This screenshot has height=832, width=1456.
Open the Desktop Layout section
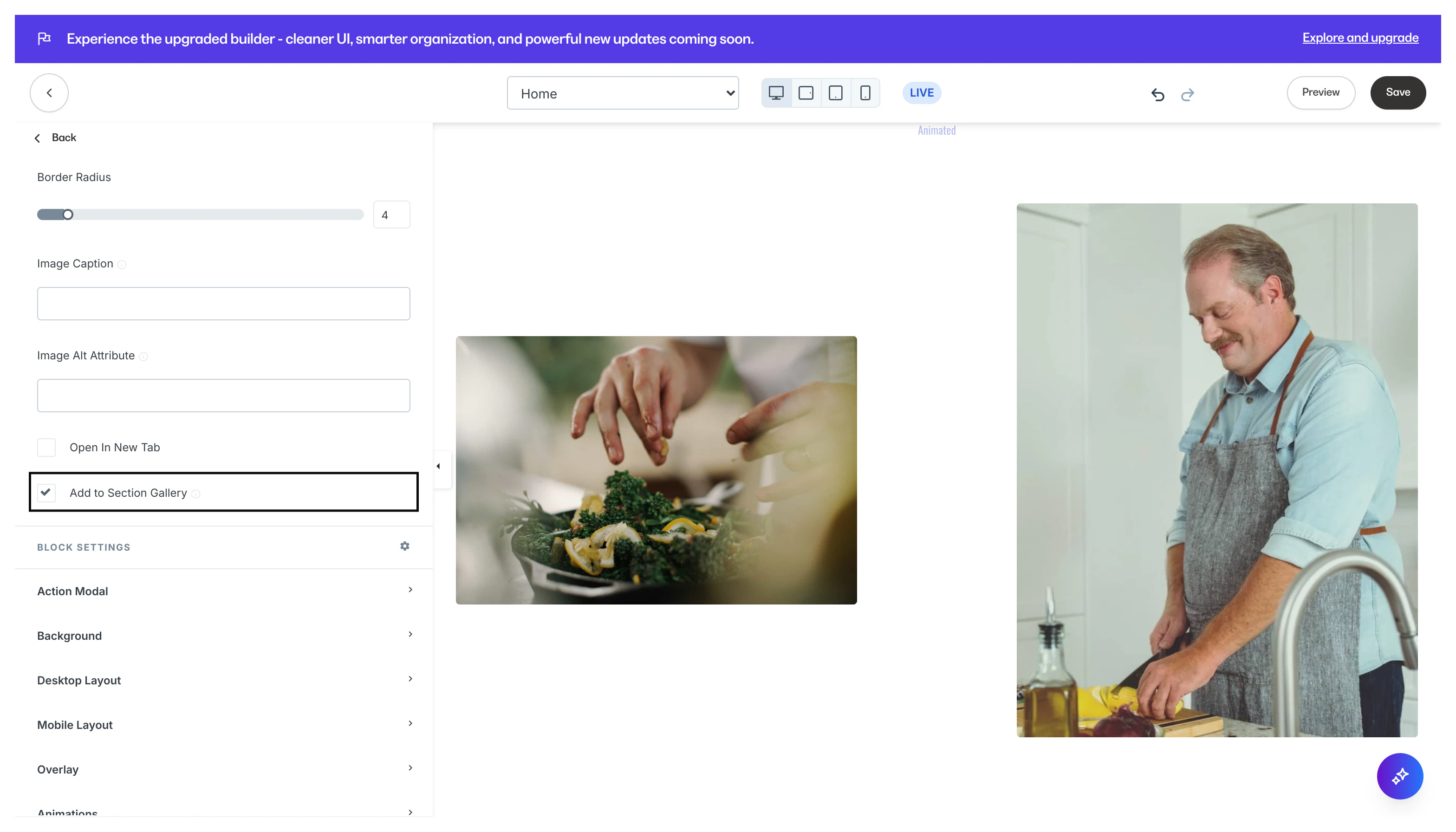coord(223,680)
